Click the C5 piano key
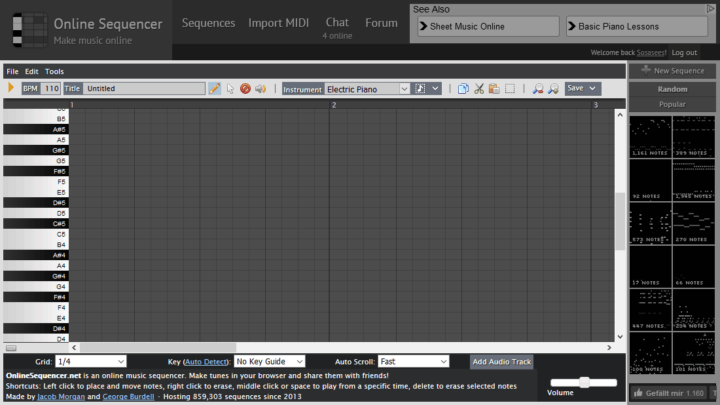Screen dimensions: 720x405 coord(35,234)
